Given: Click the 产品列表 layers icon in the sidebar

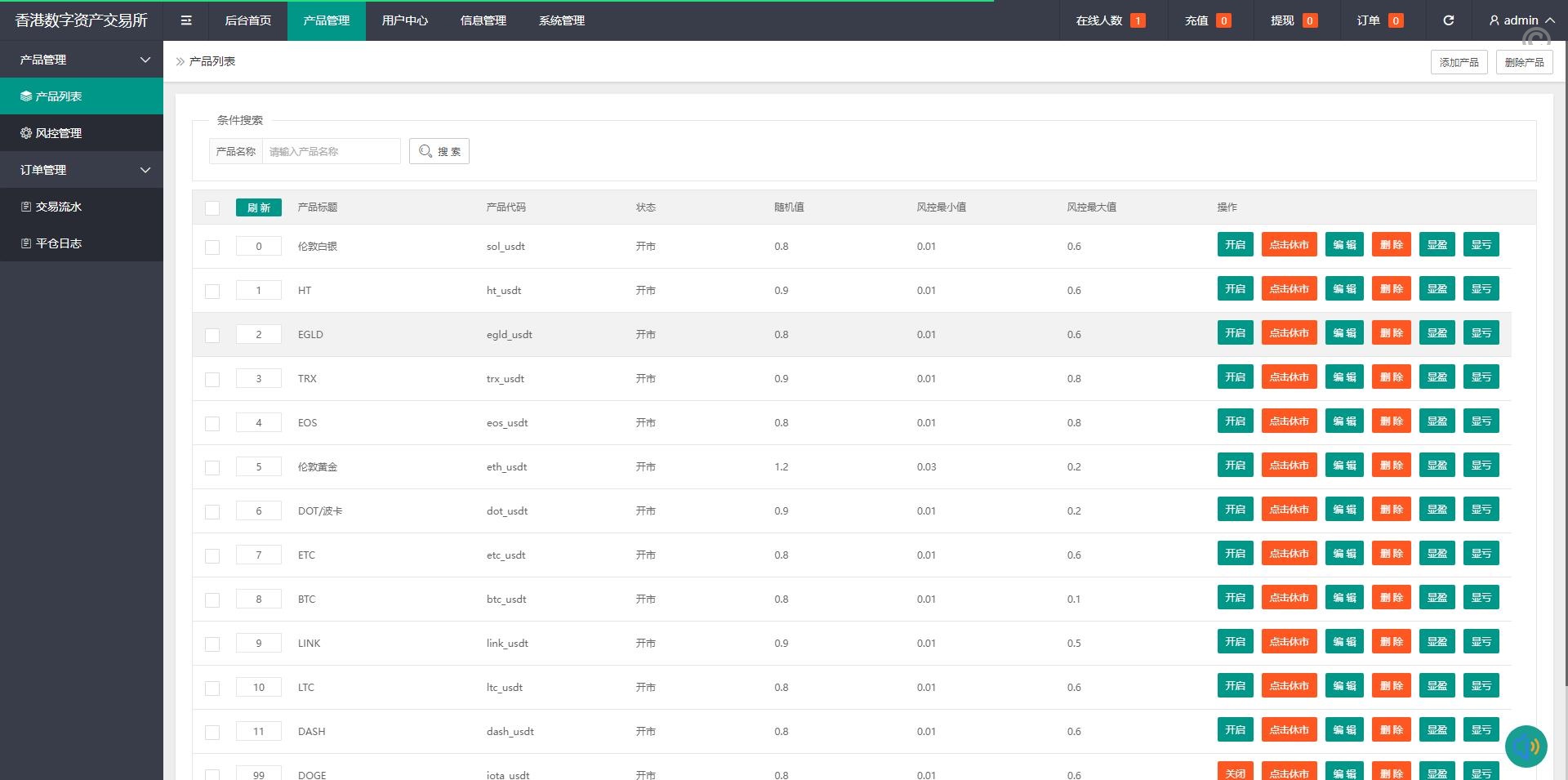Looking at the screenshot, I should (x=26, y=96).
